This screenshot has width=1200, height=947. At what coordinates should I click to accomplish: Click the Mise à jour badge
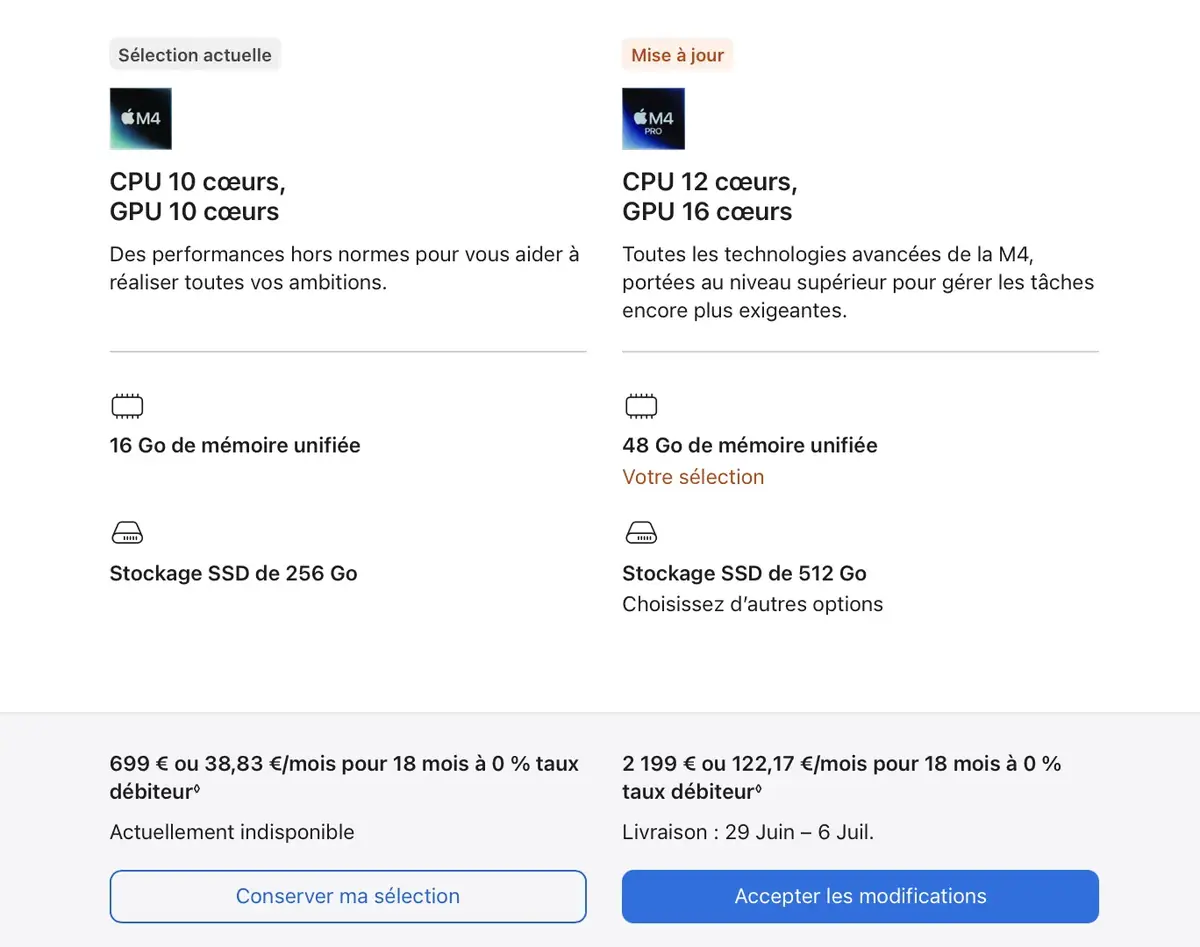(x=677, y=55)
